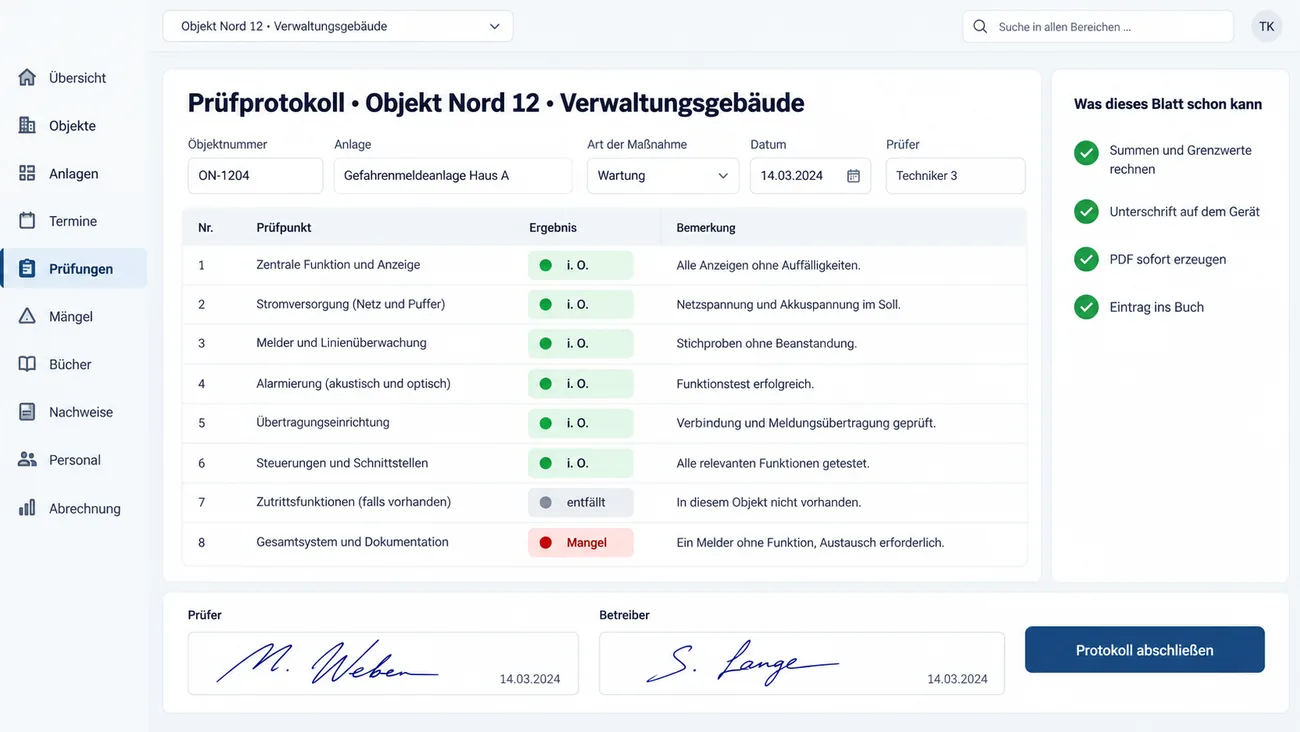This screenshot has width=1300, height=732.
Task: Click i. O. result for Stromversorgung row
Action: click(580, 304)
